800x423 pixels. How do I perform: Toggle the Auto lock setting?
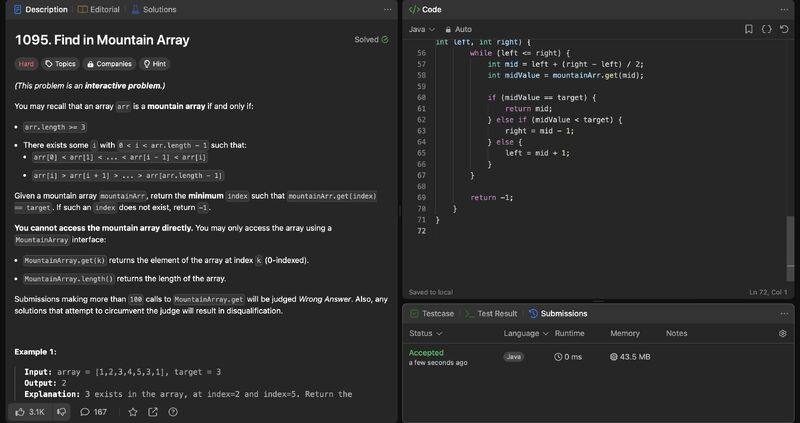458,29
